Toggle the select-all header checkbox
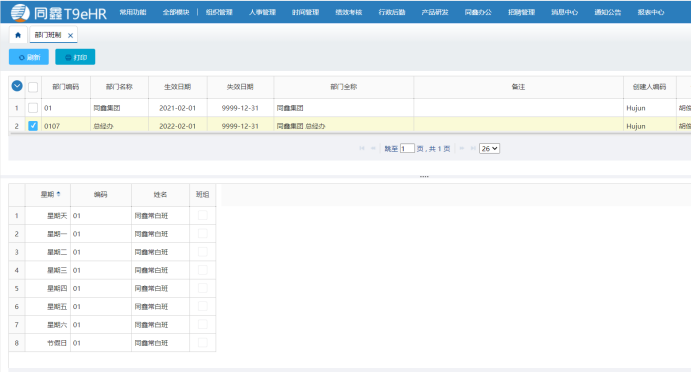The width and height of the screenshot is (692, 372). pyautogui.click(x=33, y=87)
